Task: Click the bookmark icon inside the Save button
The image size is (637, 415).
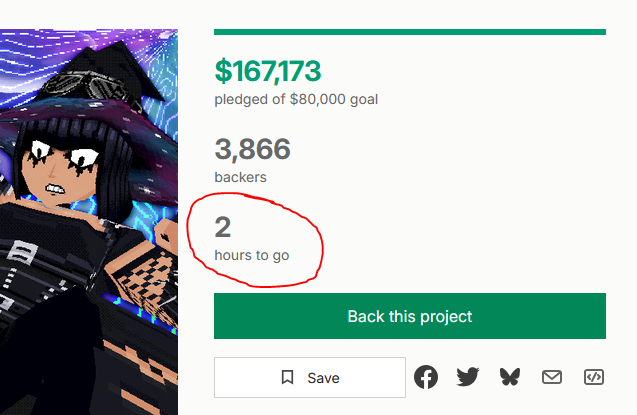Action: tap(287, 377)
